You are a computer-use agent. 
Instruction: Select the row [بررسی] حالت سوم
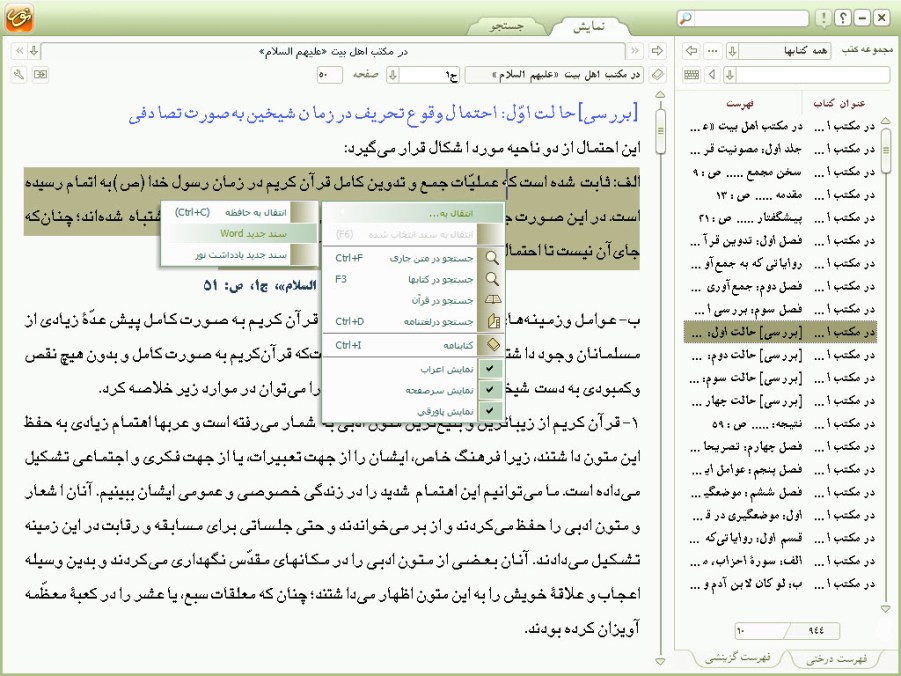(x=780, y=378)
